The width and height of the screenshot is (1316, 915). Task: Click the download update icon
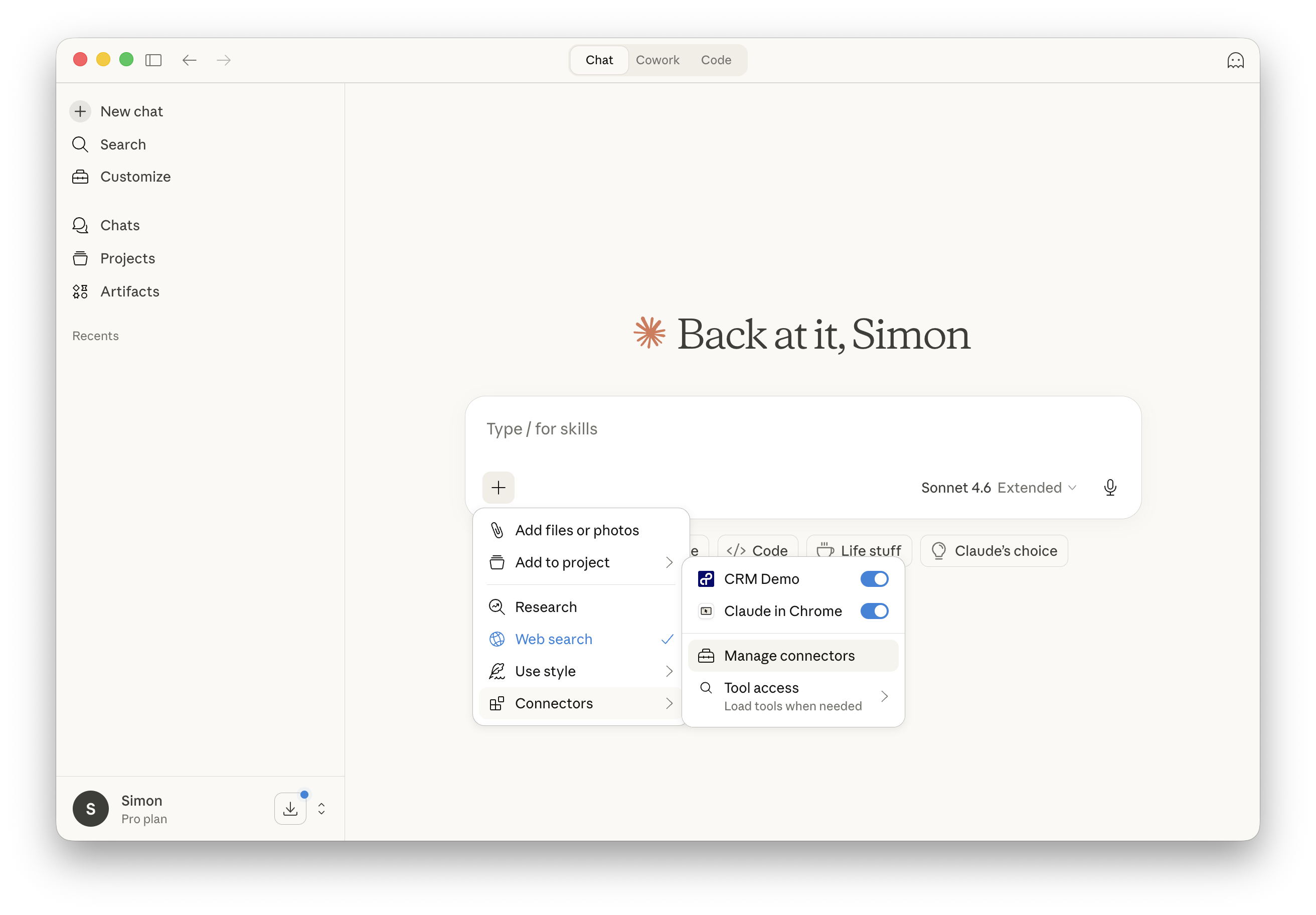290,808
